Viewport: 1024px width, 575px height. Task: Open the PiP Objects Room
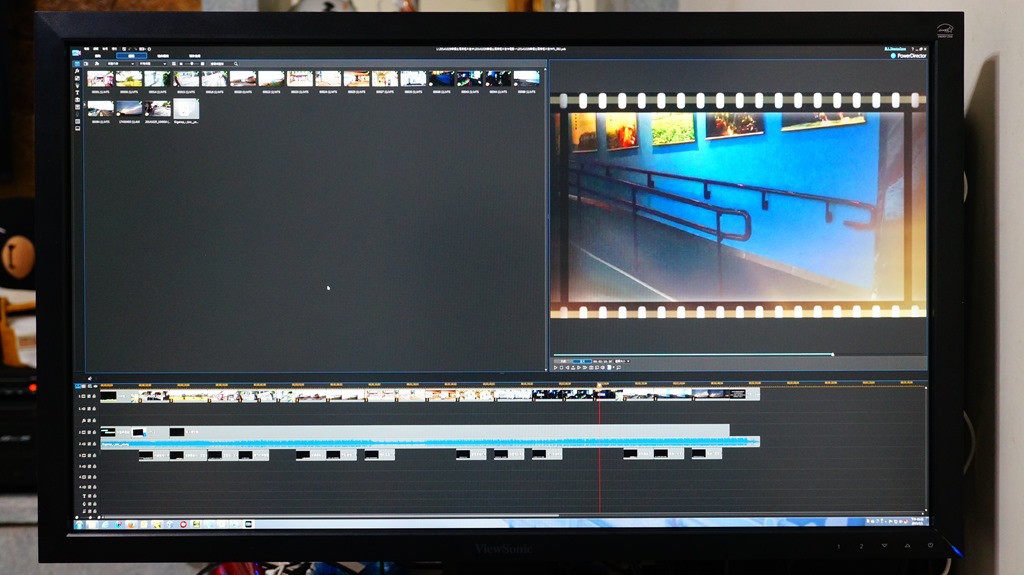coord(77,78)
